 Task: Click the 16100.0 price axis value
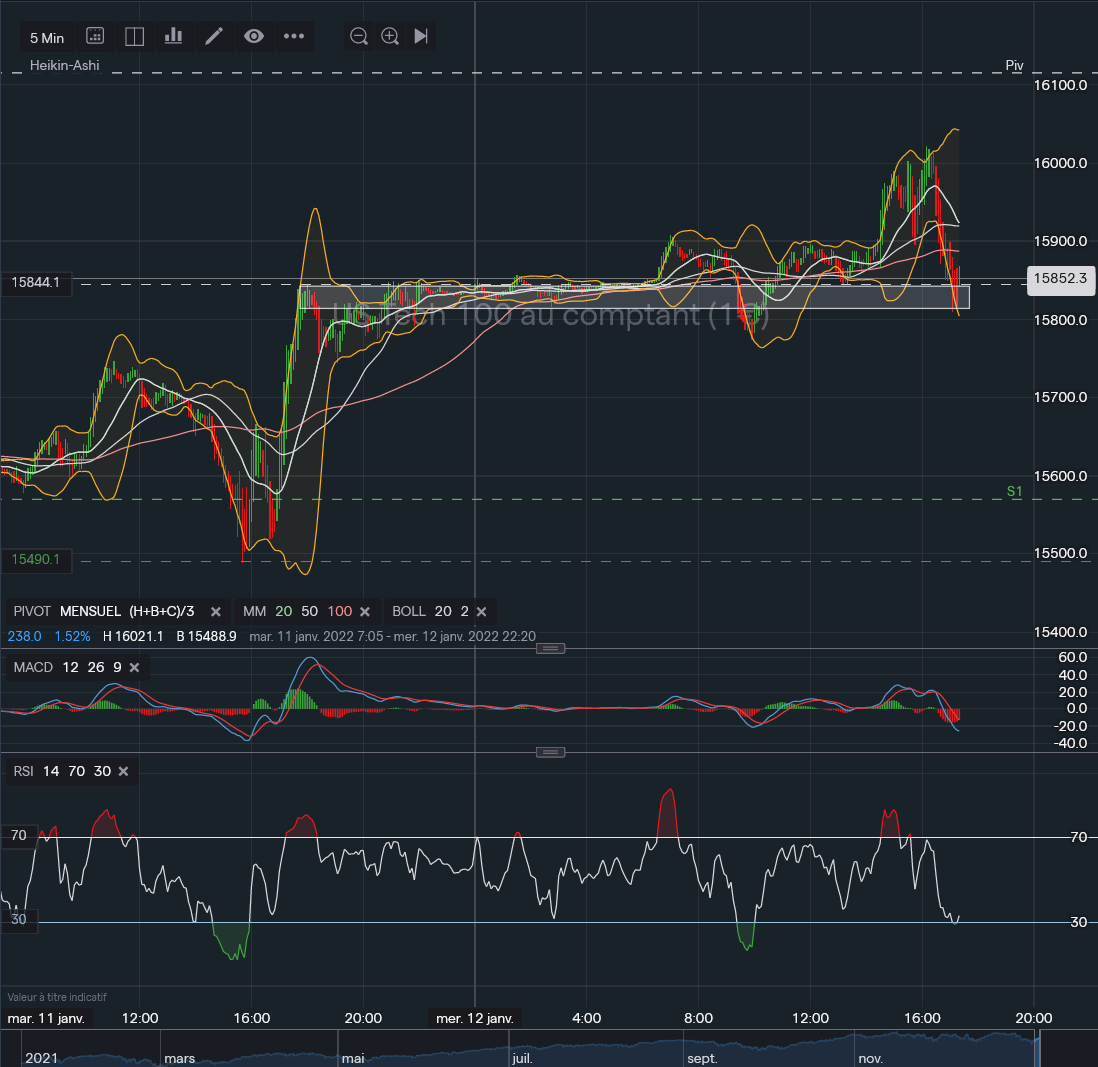point(1060,85)
